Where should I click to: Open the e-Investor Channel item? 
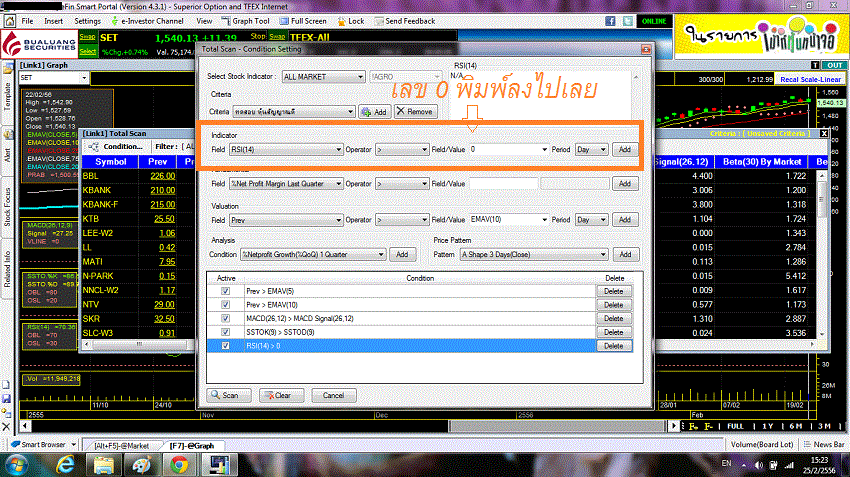click(147, 21)
